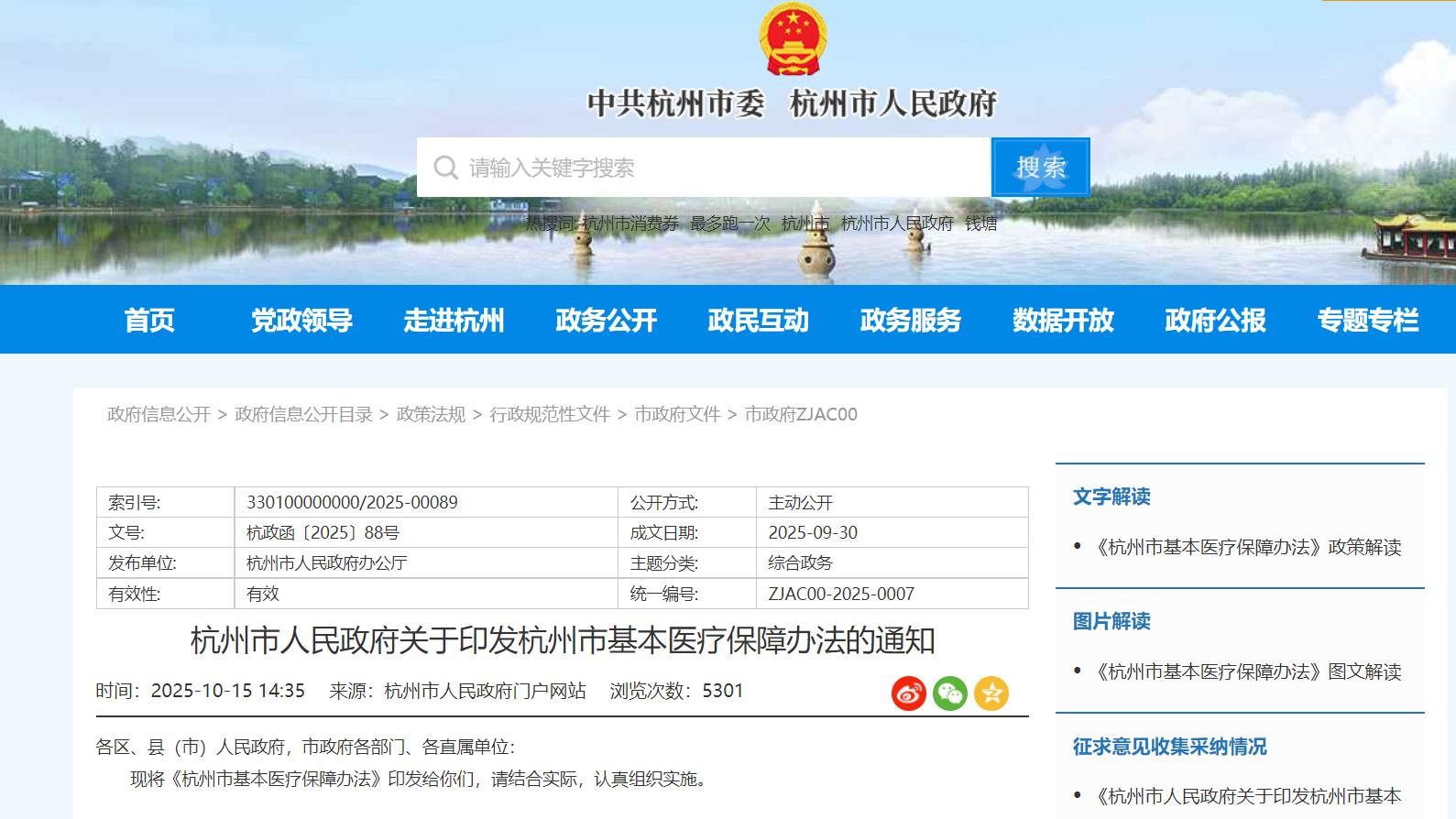Click the national emblem logo

click(x=793, y=38)
